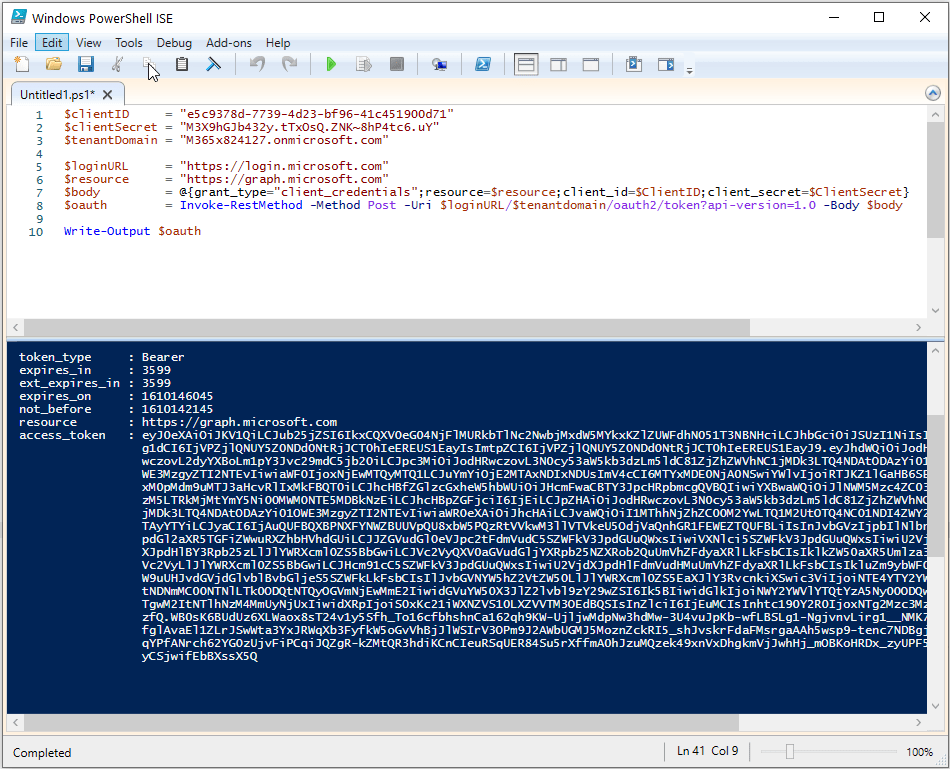950x769 pixels.
Task: Click the Redo button
Action: [290, 63]
